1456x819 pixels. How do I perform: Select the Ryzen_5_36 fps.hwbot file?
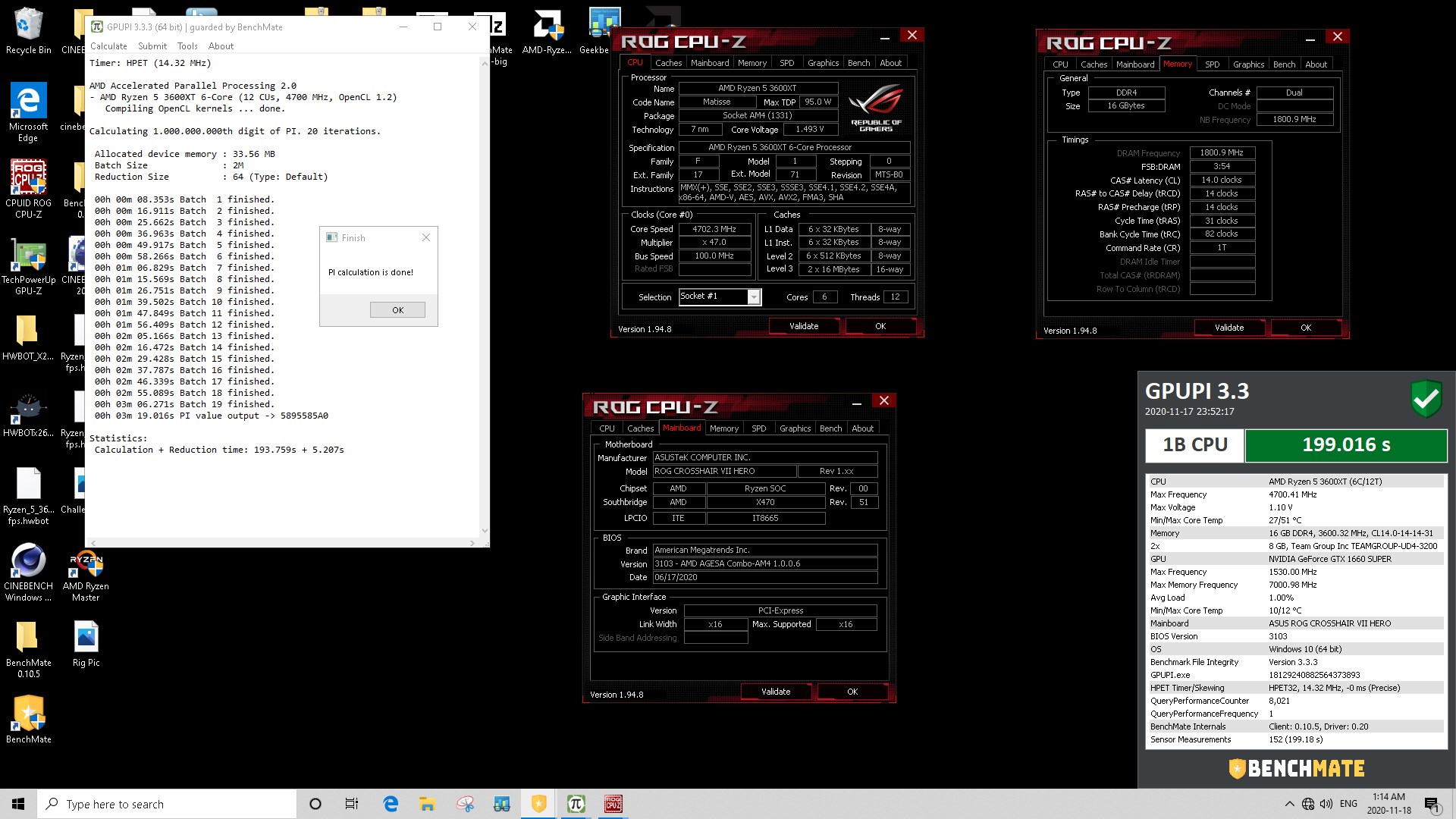[x=28, y=496]
